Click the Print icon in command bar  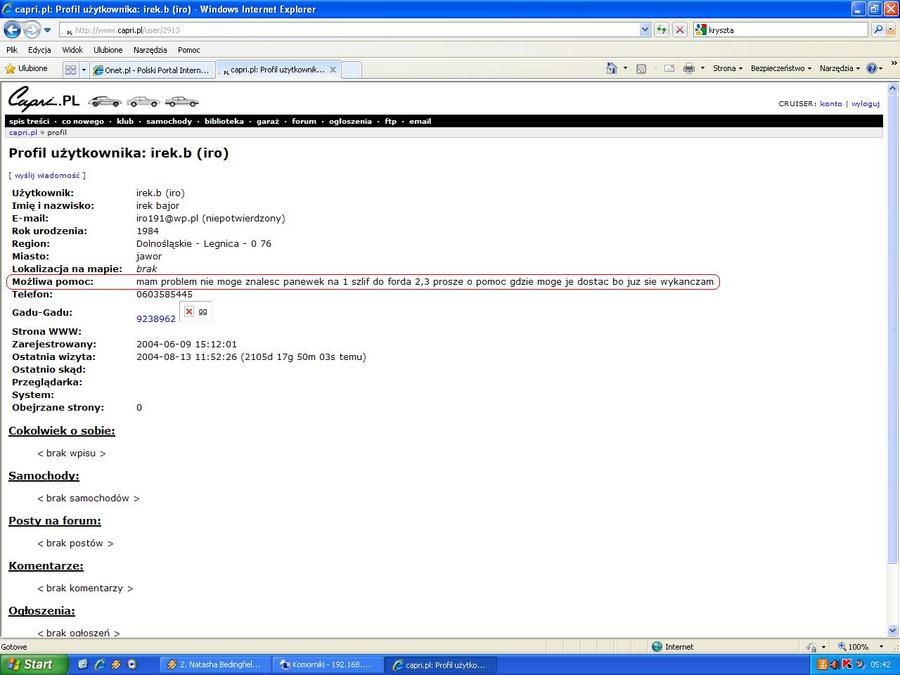pyautogui.click(x=689, y=69)
